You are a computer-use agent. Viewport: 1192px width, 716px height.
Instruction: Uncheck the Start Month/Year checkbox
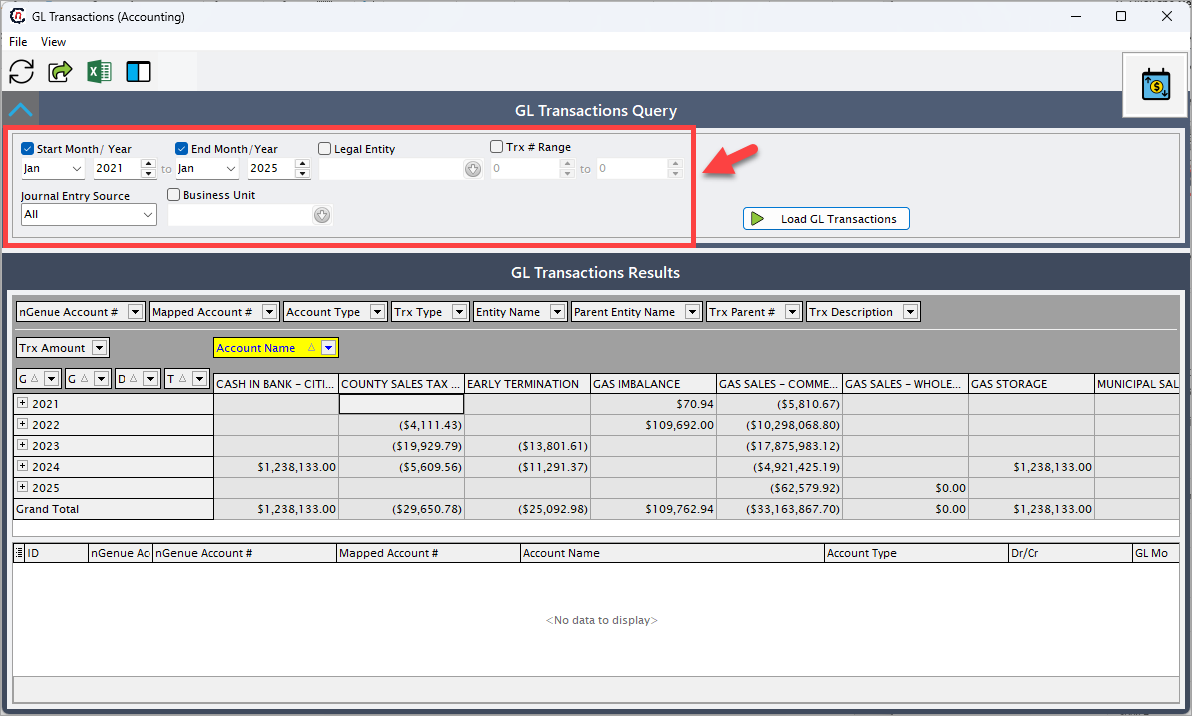click(x=27, y=148)
